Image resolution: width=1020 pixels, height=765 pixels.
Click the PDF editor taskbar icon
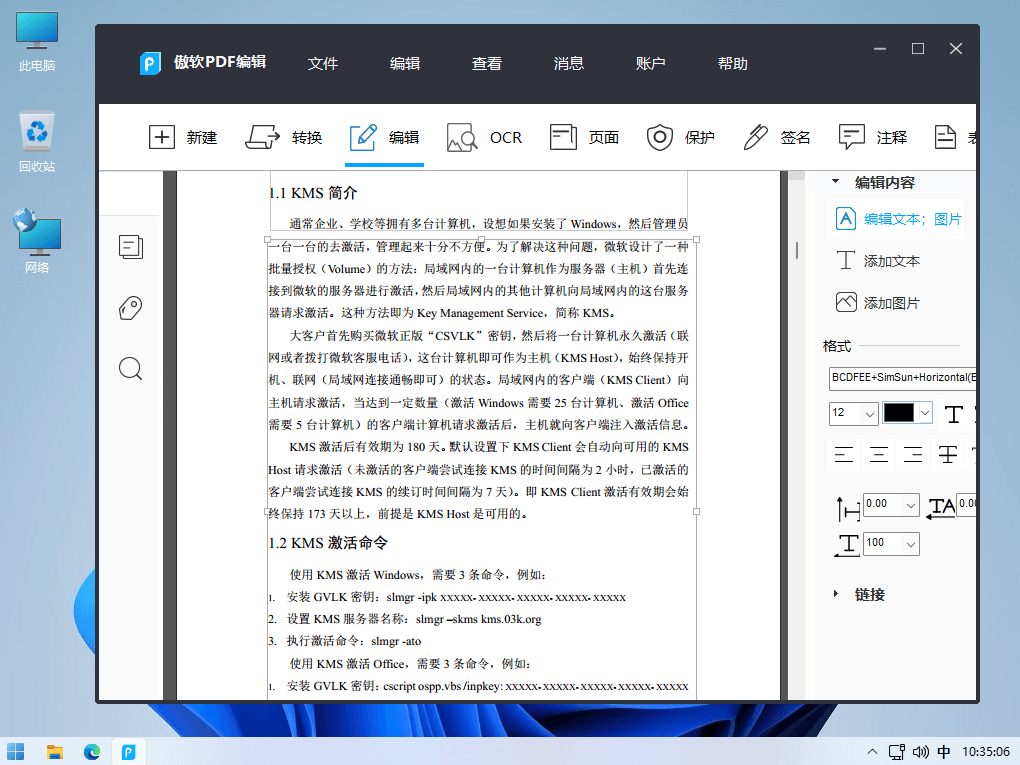[128, 752]
